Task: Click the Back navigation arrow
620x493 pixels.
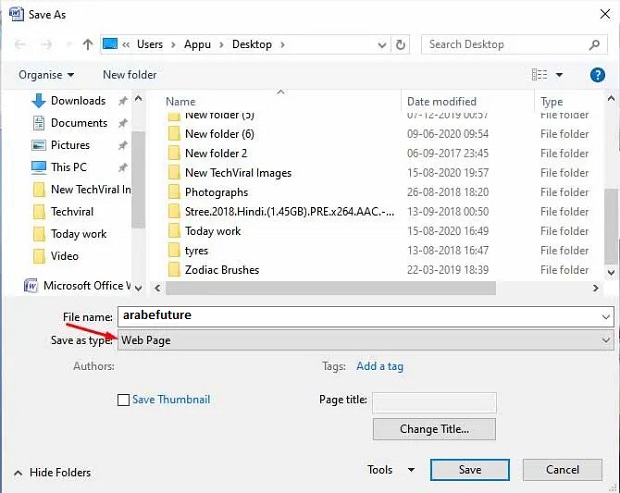Action: [20, 45]
